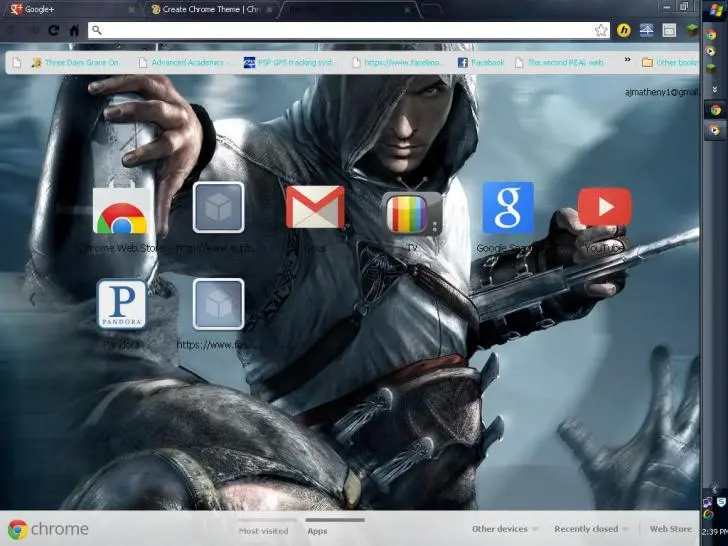
Task: Open the TV app tile
Action: point(412,211)
